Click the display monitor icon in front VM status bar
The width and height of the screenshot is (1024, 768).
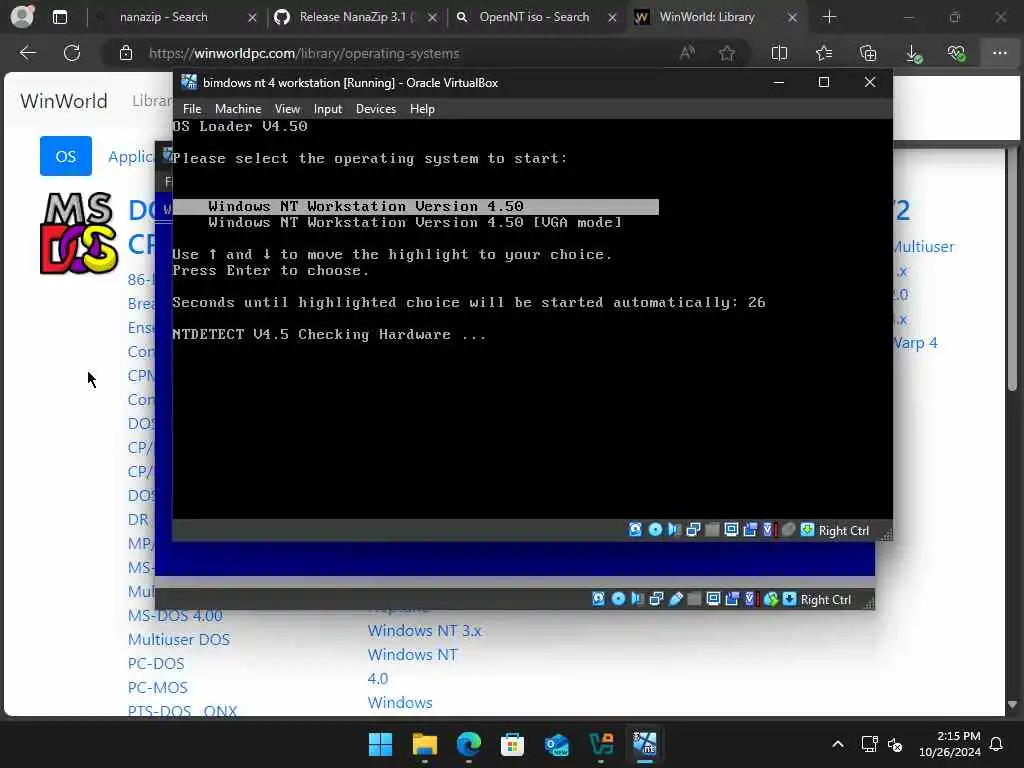(x=731, y=530)
